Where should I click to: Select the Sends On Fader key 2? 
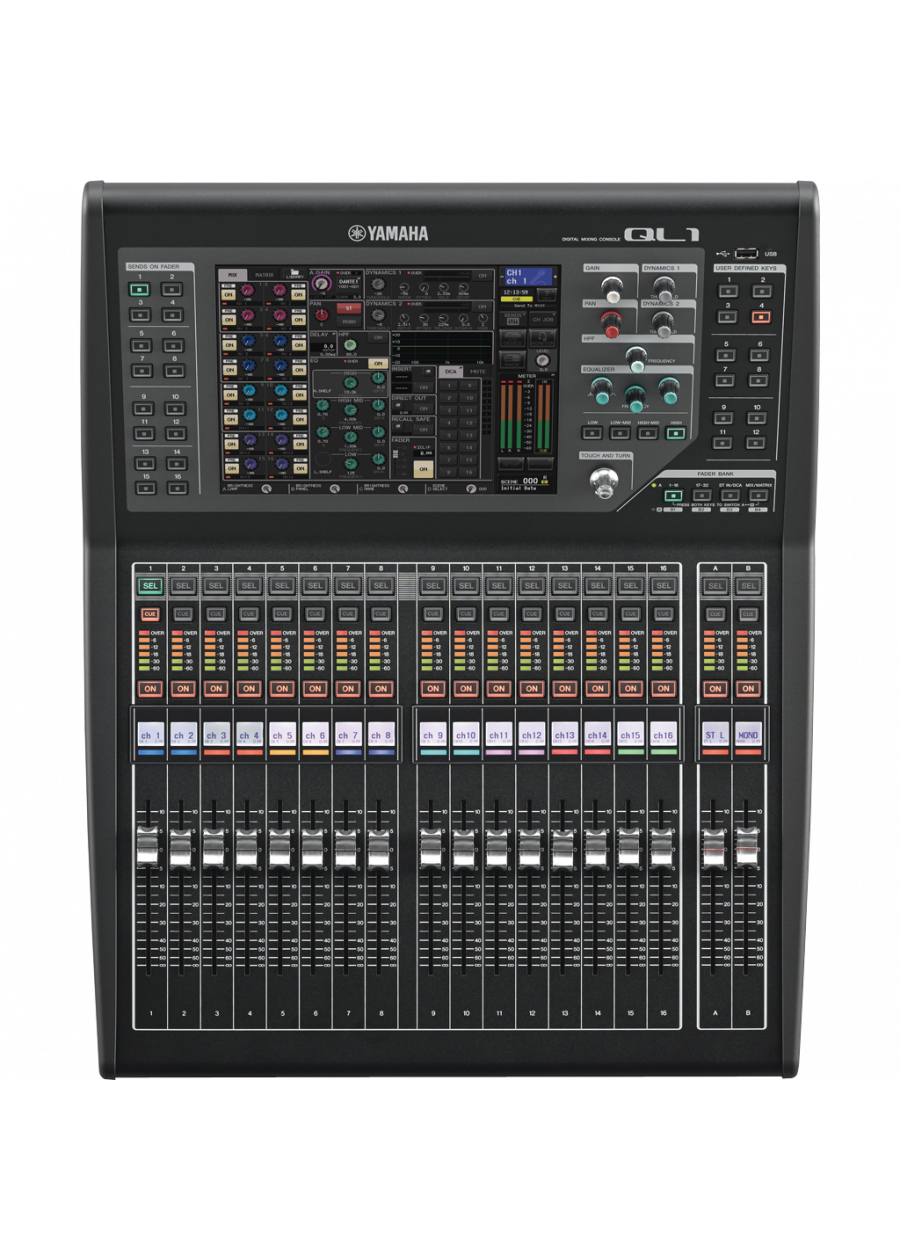point(173,290)
